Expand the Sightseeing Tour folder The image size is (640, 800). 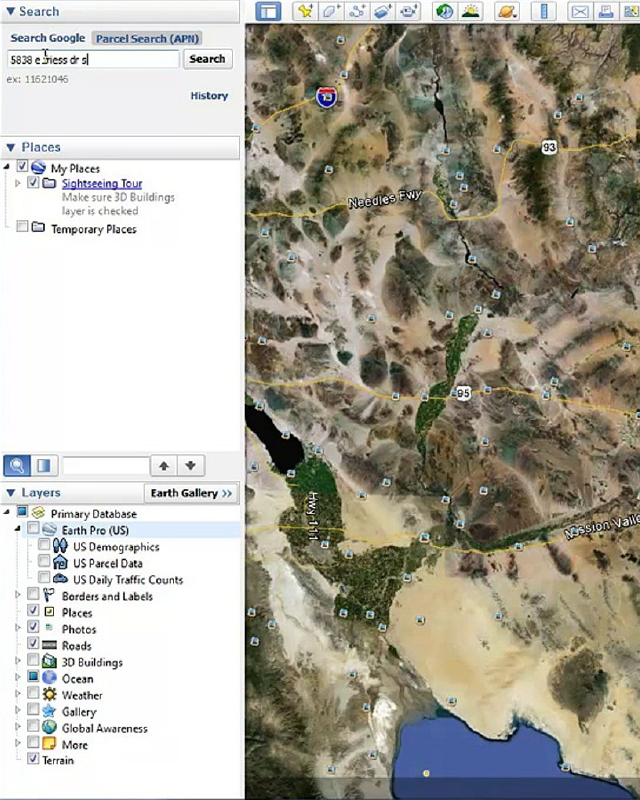click(18, 184)
